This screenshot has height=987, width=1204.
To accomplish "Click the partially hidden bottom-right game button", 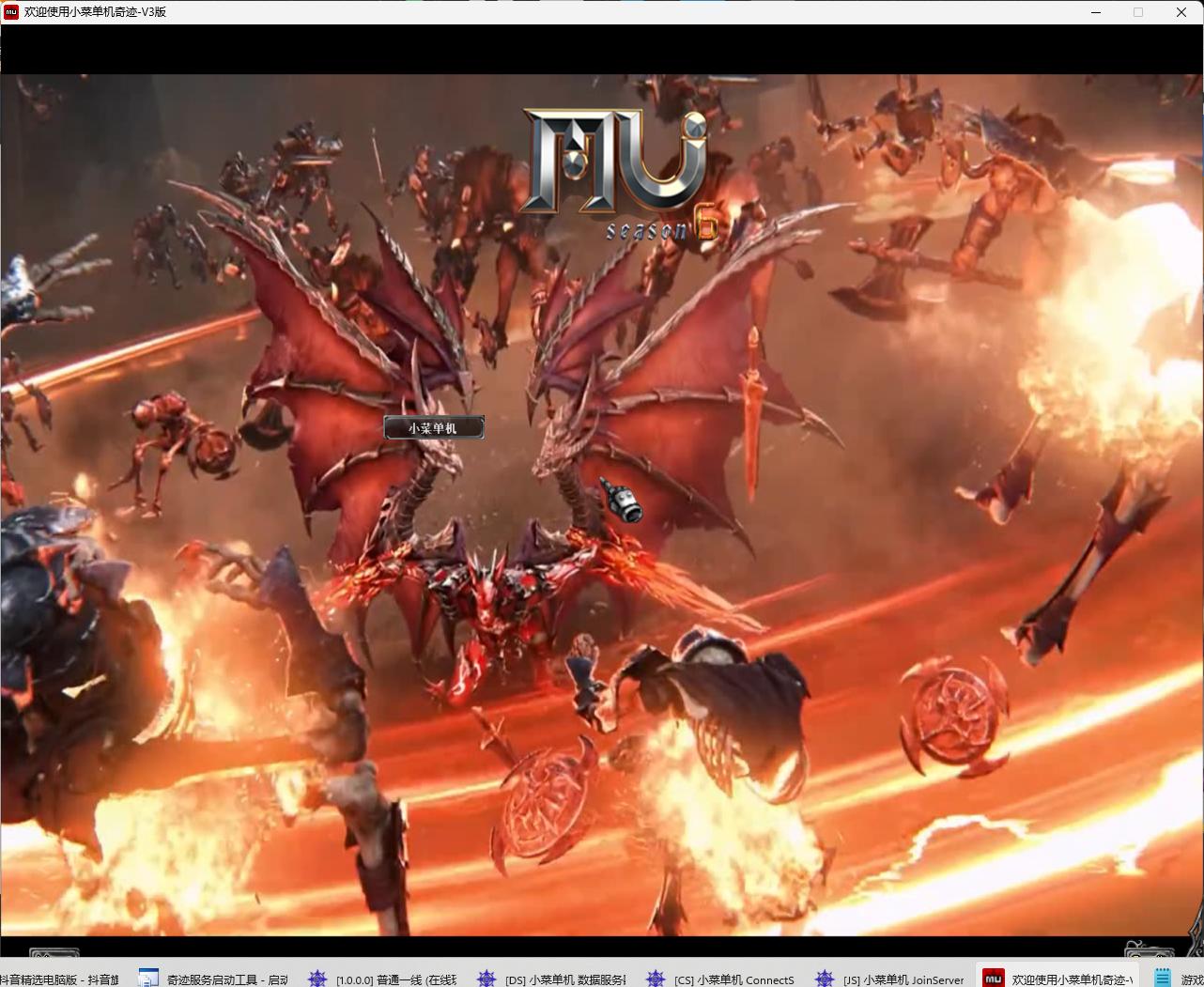I will pyautogui.click(x=1149, y=950).
